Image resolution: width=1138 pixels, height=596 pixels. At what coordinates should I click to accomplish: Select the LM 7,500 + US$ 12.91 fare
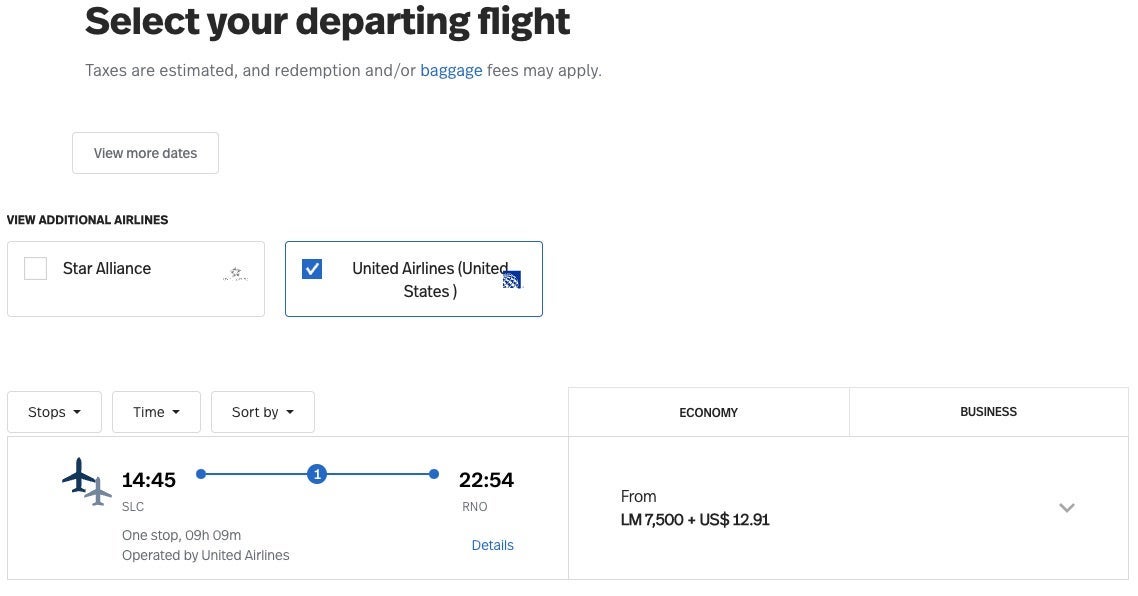(x=695, y=520)
